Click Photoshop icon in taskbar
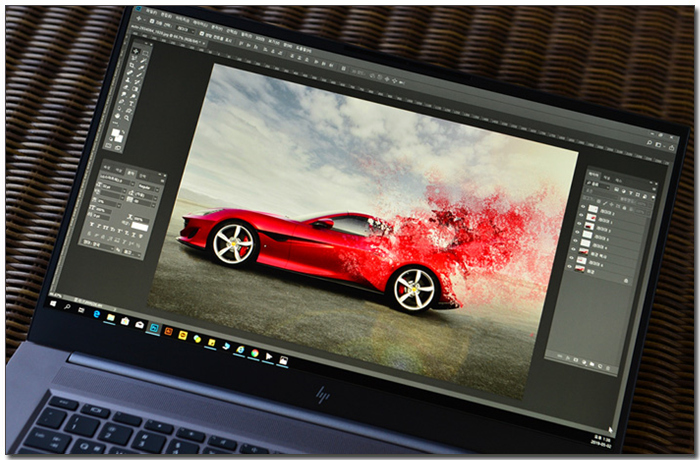700x460 pixels. [154, 328]
